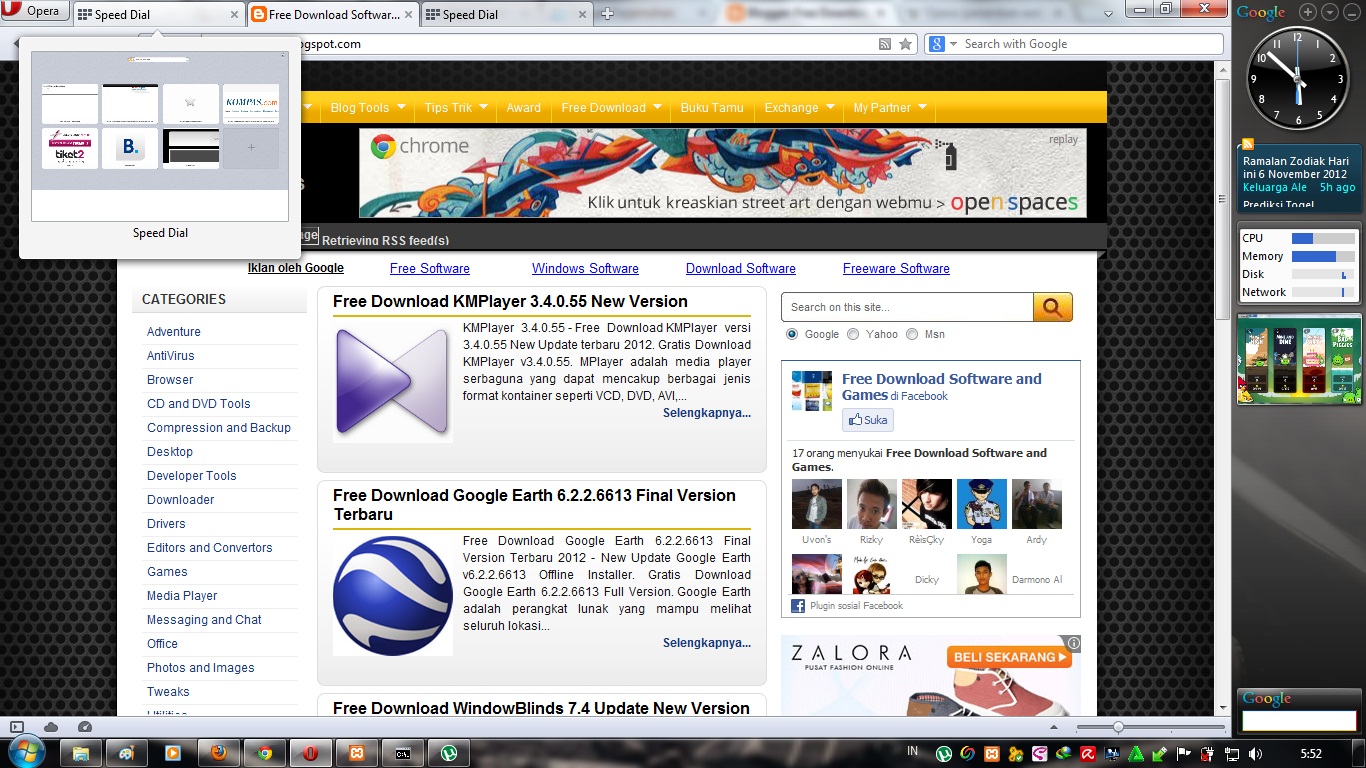Expand the Exchange menu
The height and width of the screenshot is (768, 1366).
pos(799,108)
